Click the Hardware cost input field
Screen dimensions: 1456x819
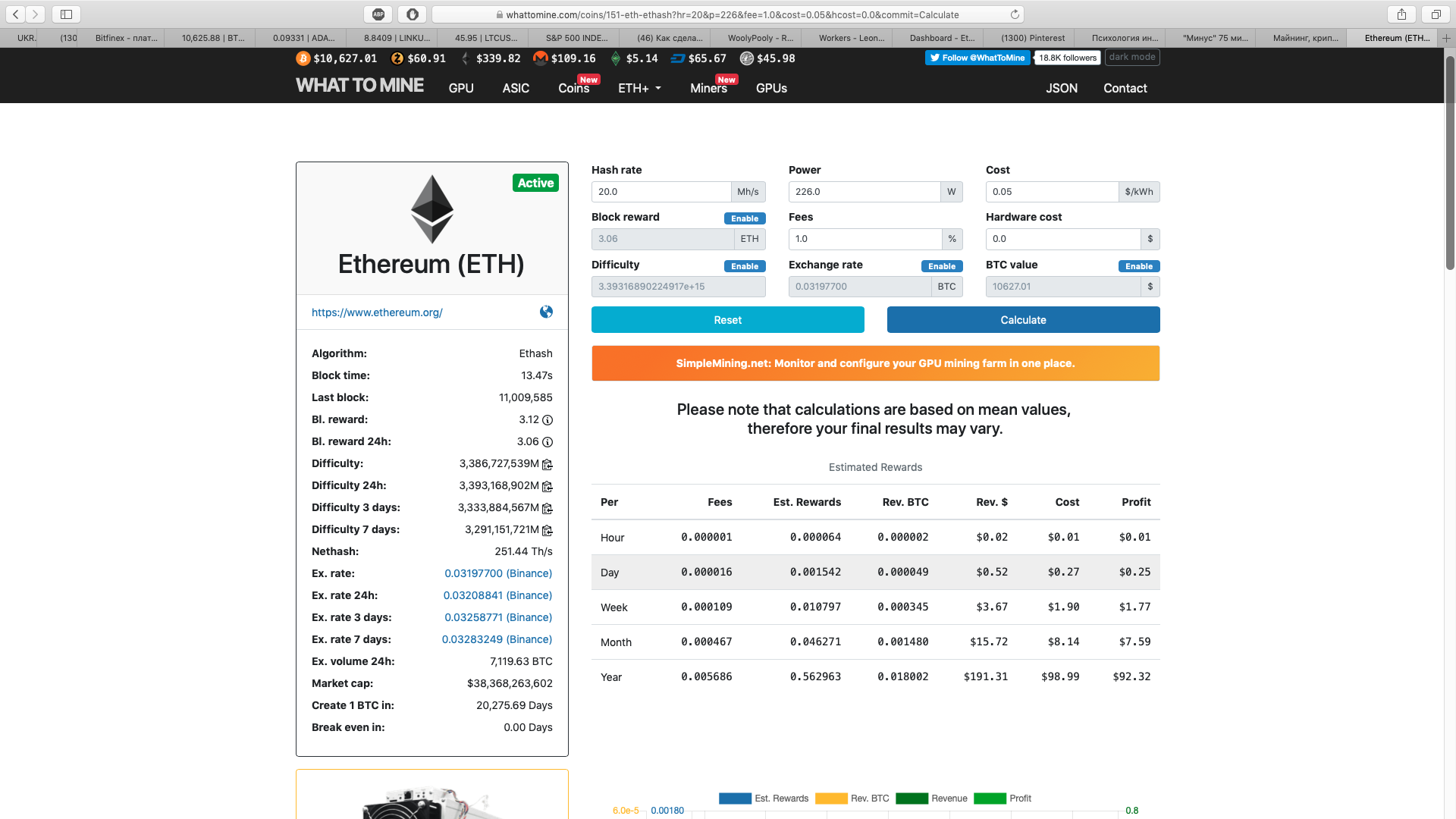pyautogui.click(x=1063, y=239)
